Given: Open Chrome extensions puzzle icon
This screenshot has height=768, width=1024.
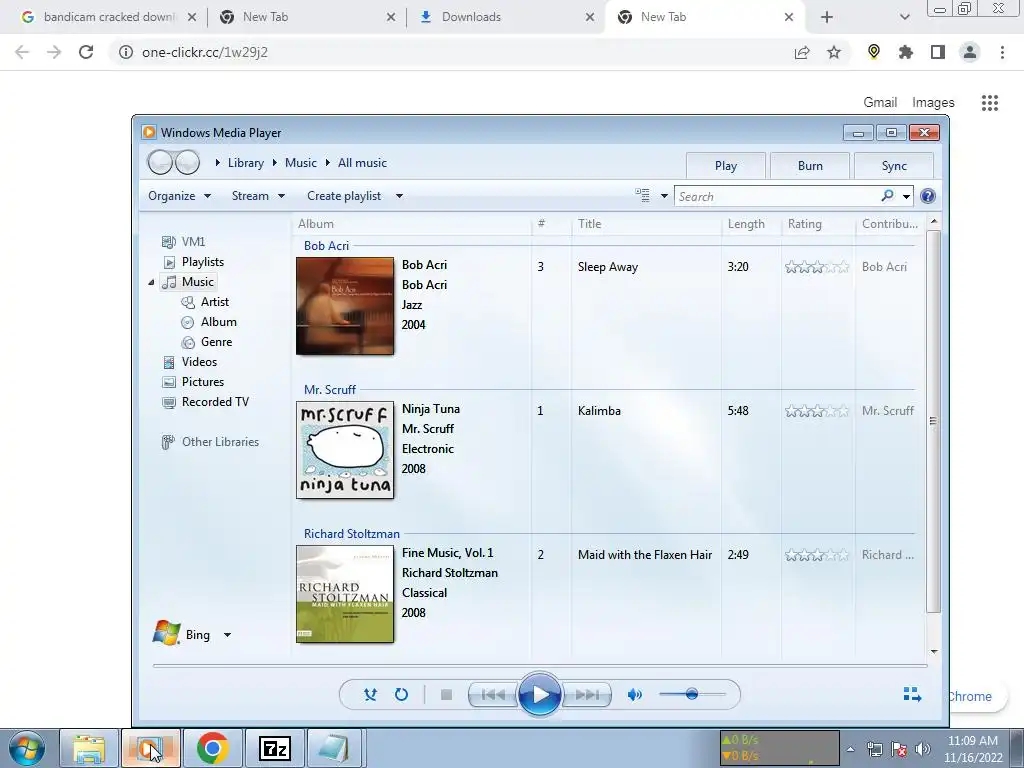Looking at the screenshot, I should coord(906,52).
